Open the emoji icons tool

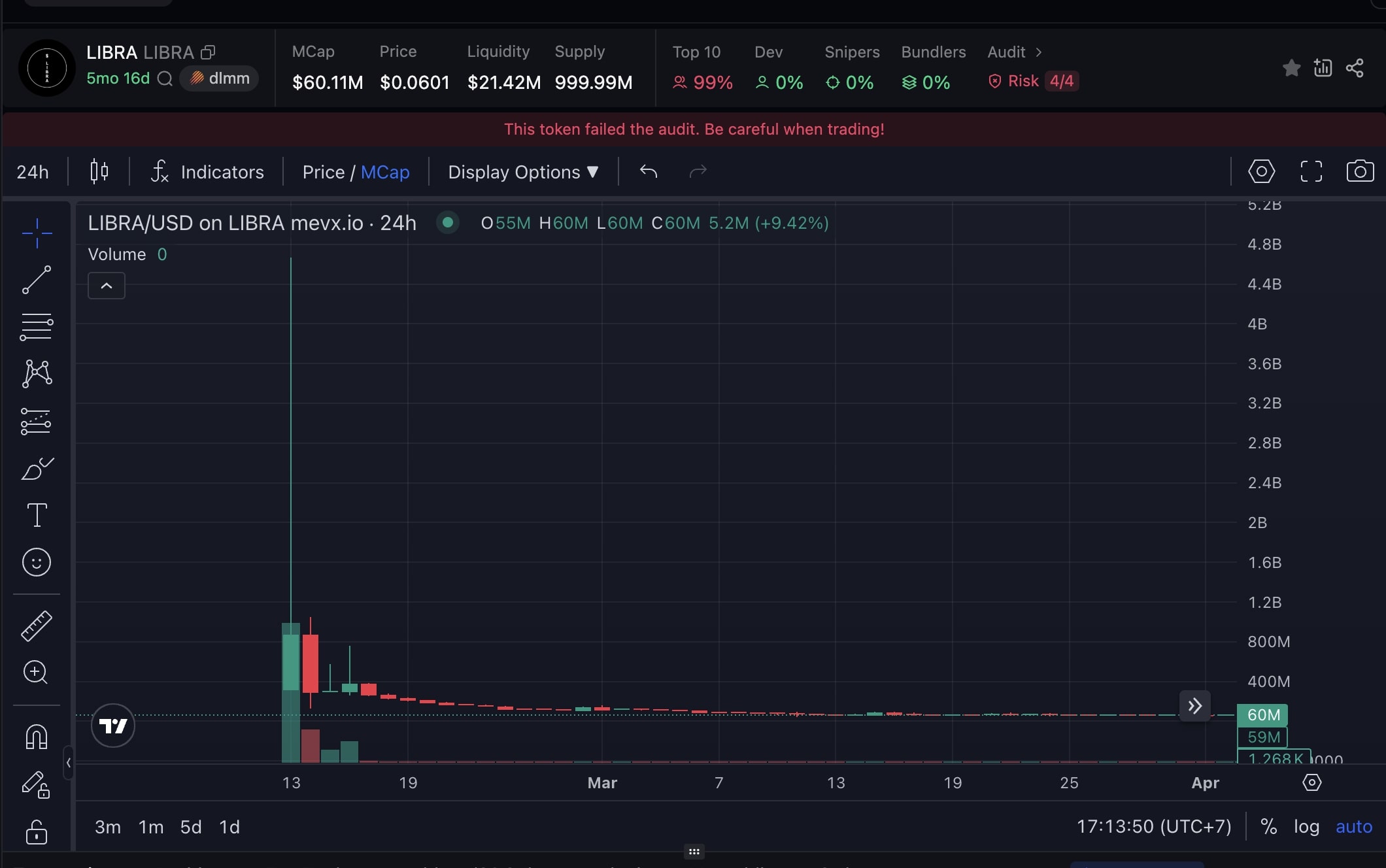(x=37, y=562)
